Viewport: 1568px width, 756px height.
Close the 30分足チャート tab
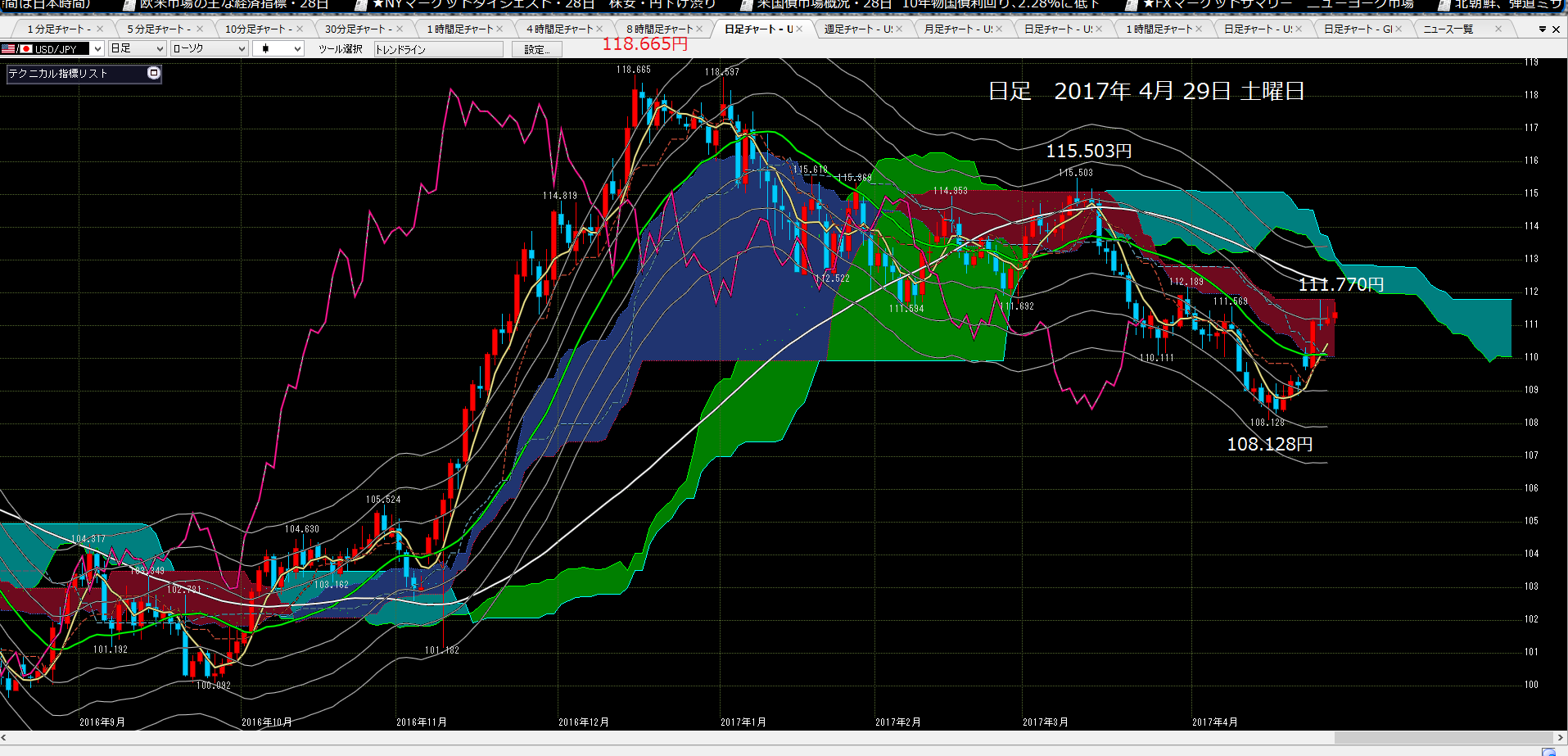tap(400, 29)
